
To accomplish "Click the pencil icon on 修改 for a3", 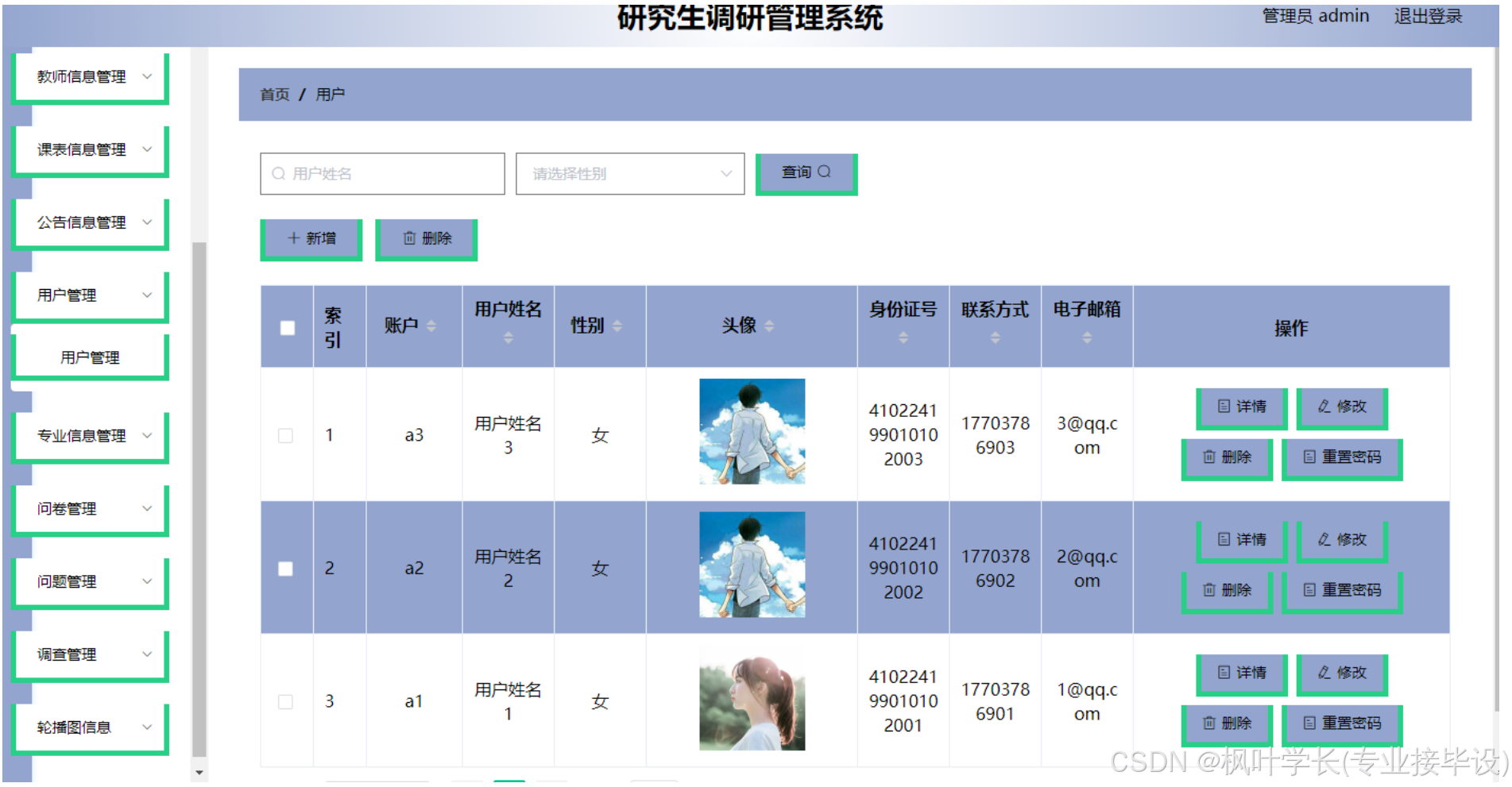I will tap(1324, 407).
